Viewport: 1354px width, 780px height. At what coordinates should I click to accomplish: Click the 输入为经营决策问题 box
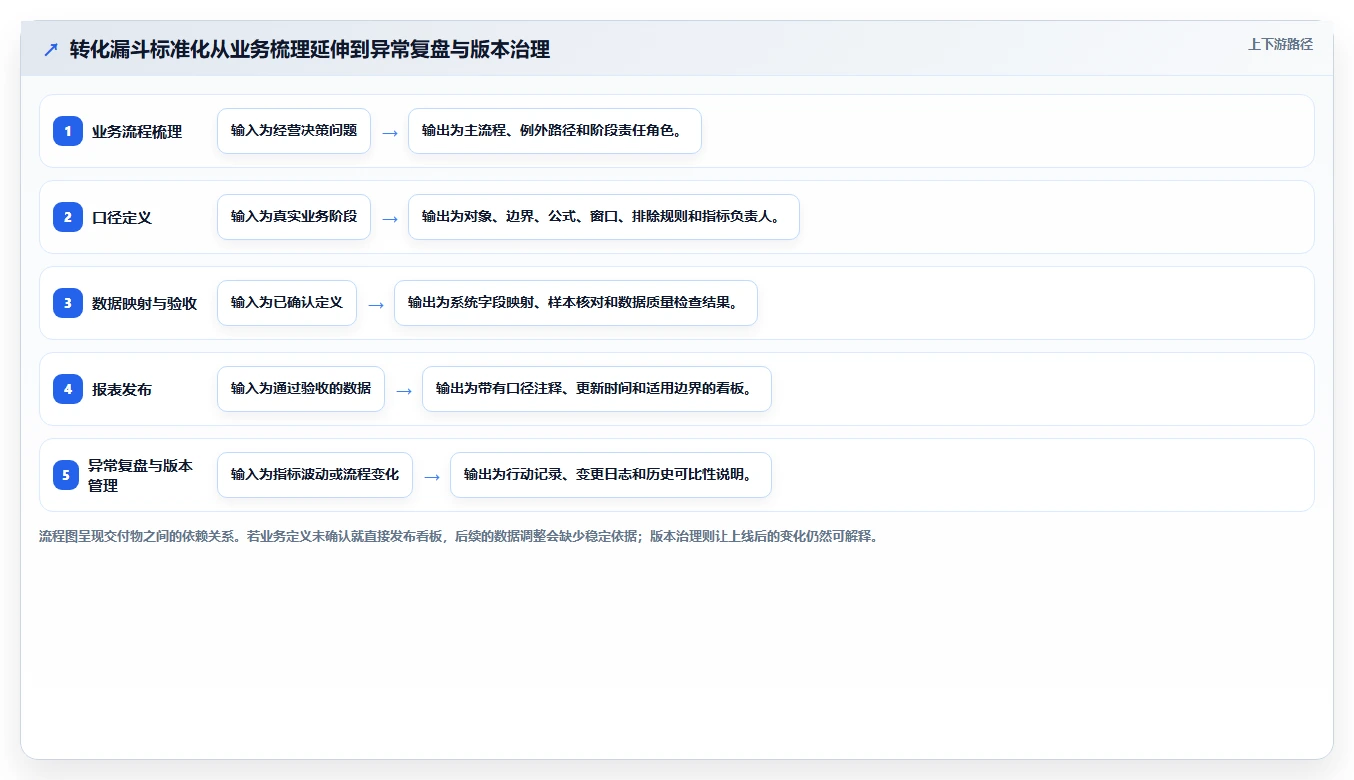pos(294,131)
